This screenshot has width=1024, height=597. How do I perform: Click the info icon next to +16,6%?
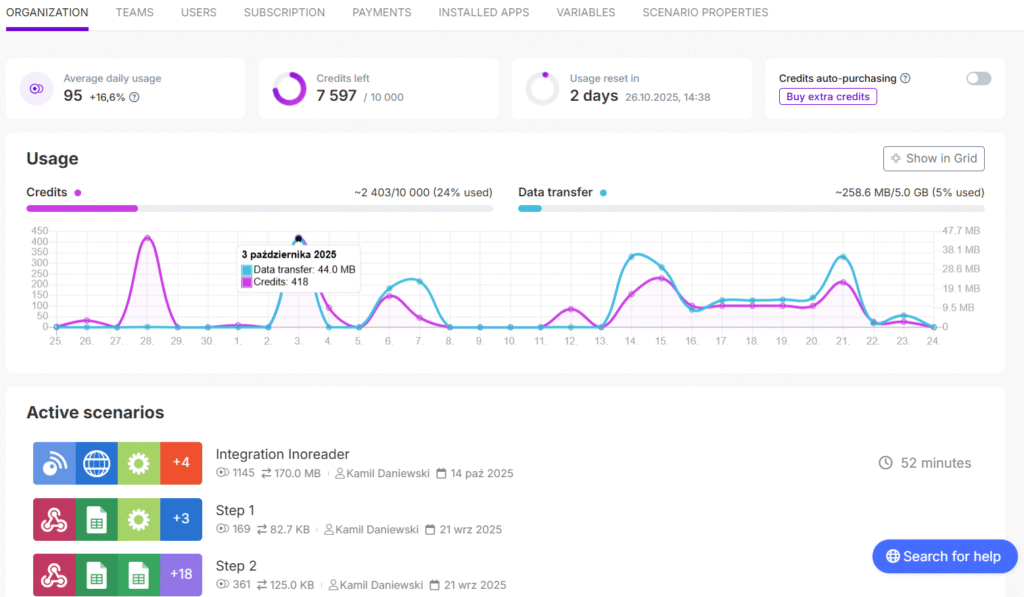[x=134, y=97]
